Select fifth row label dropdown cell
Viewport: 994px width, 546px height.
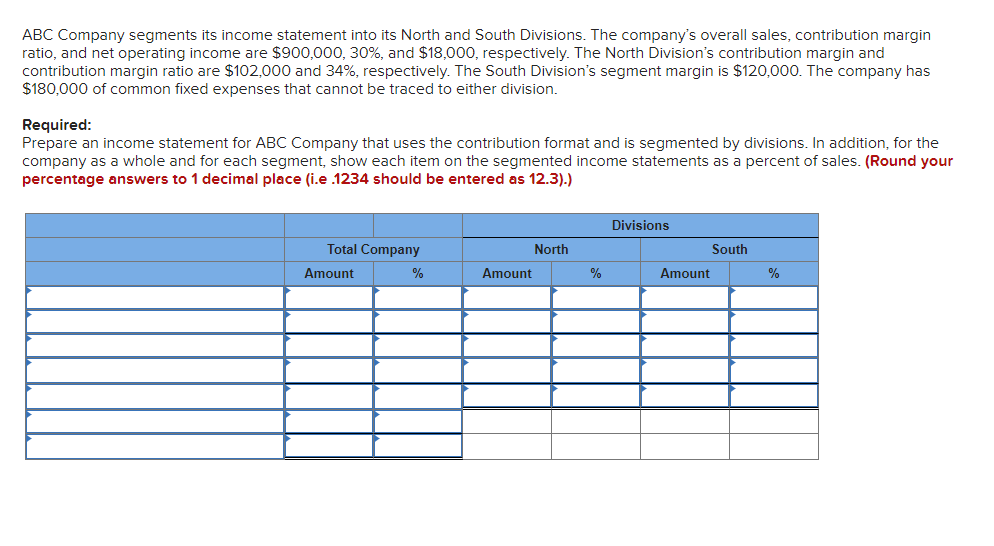pyautogui.click(x=155, y=396)
